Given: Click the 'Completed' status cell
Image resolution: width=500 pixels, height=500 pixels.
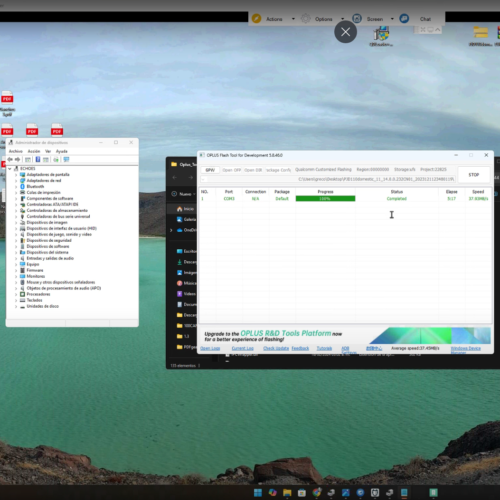Looking at the screenshot, I should (x=397, y=199).
